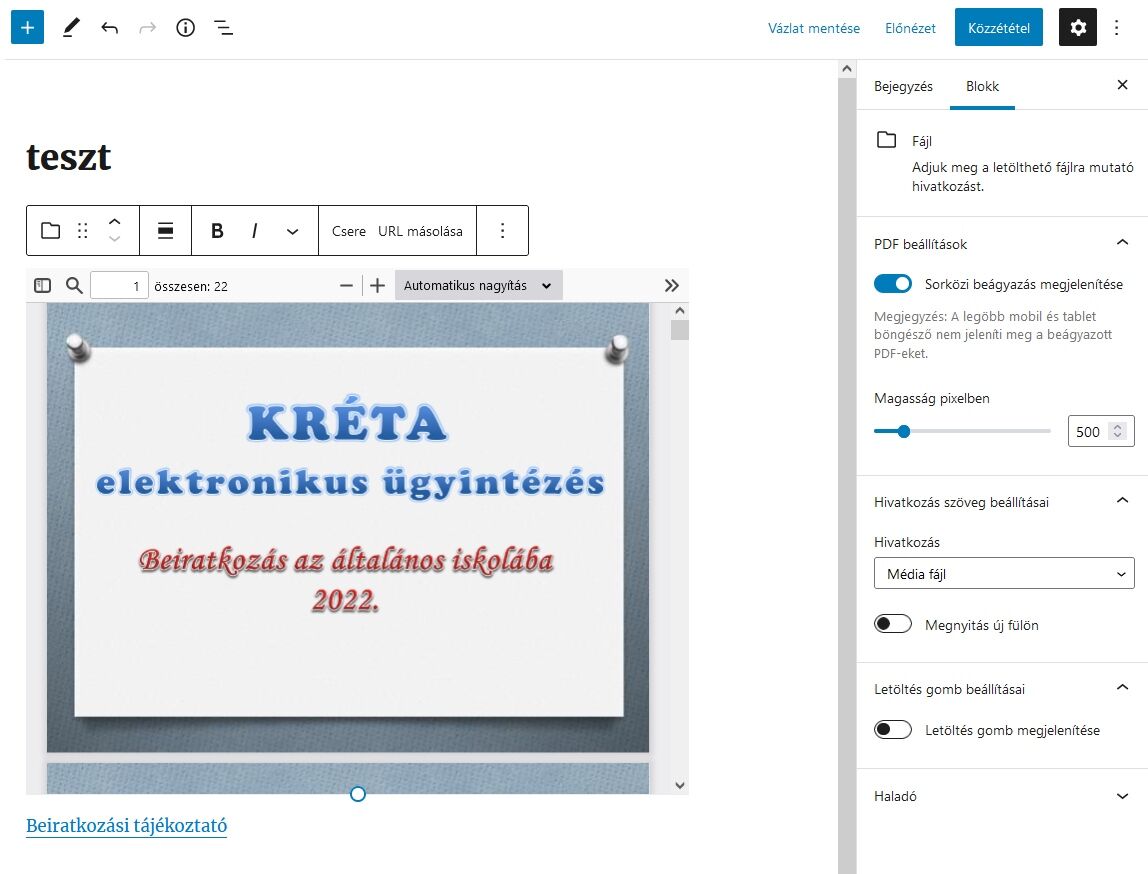The height and width of the screenshot is (874, 1148).
Task: Open more rich text controls dropdown chevron
Action: [x=292, y=231]
